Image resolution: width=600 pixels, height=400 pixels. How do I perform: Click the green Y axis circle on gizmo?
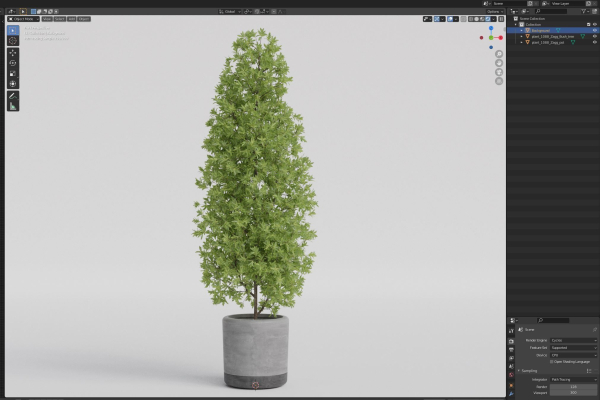point(491,38)
